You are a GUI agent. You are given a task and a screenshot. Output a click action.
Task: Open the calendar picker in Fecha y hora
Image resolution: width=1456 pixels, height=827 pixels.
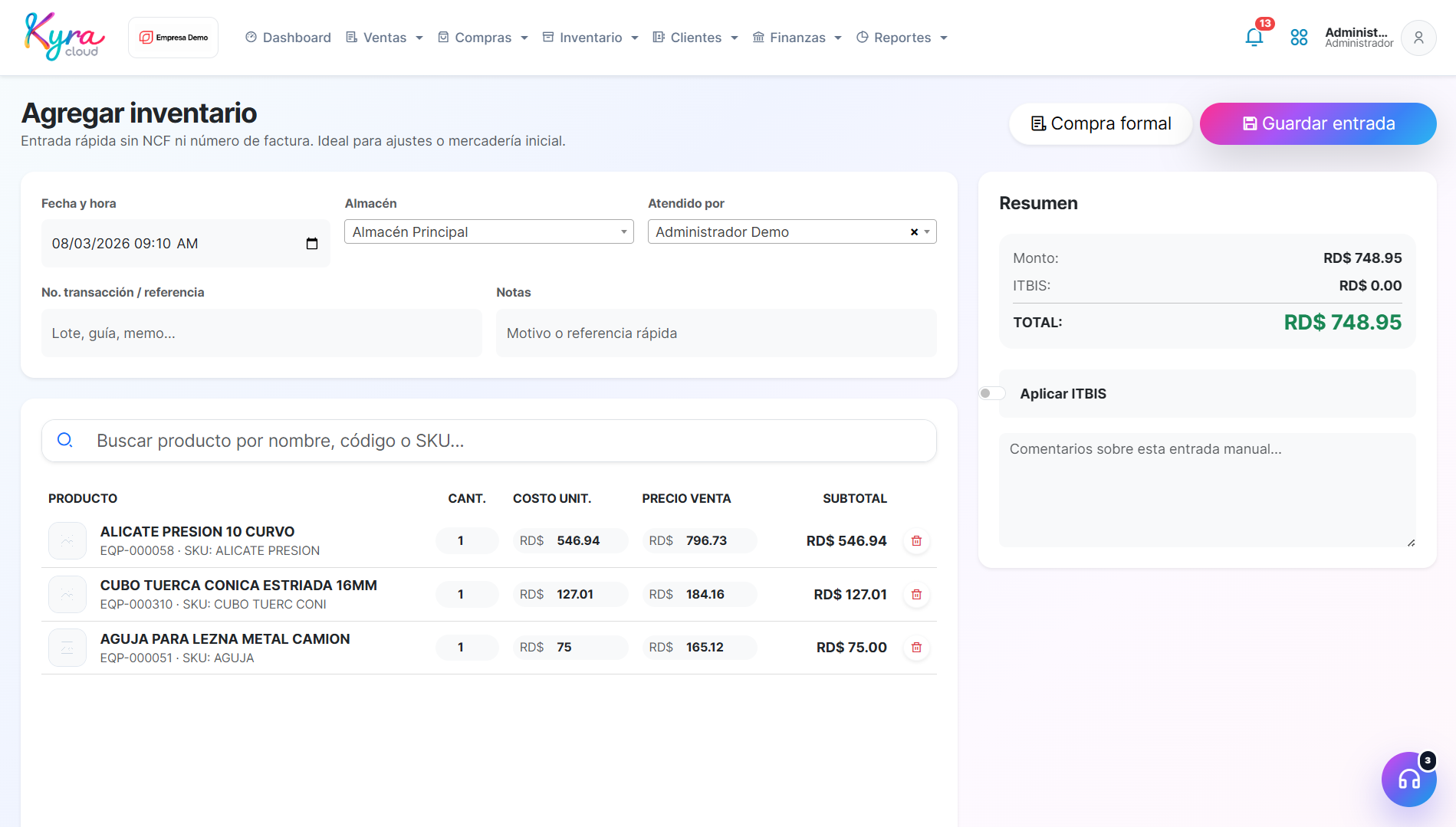(312, 244)
